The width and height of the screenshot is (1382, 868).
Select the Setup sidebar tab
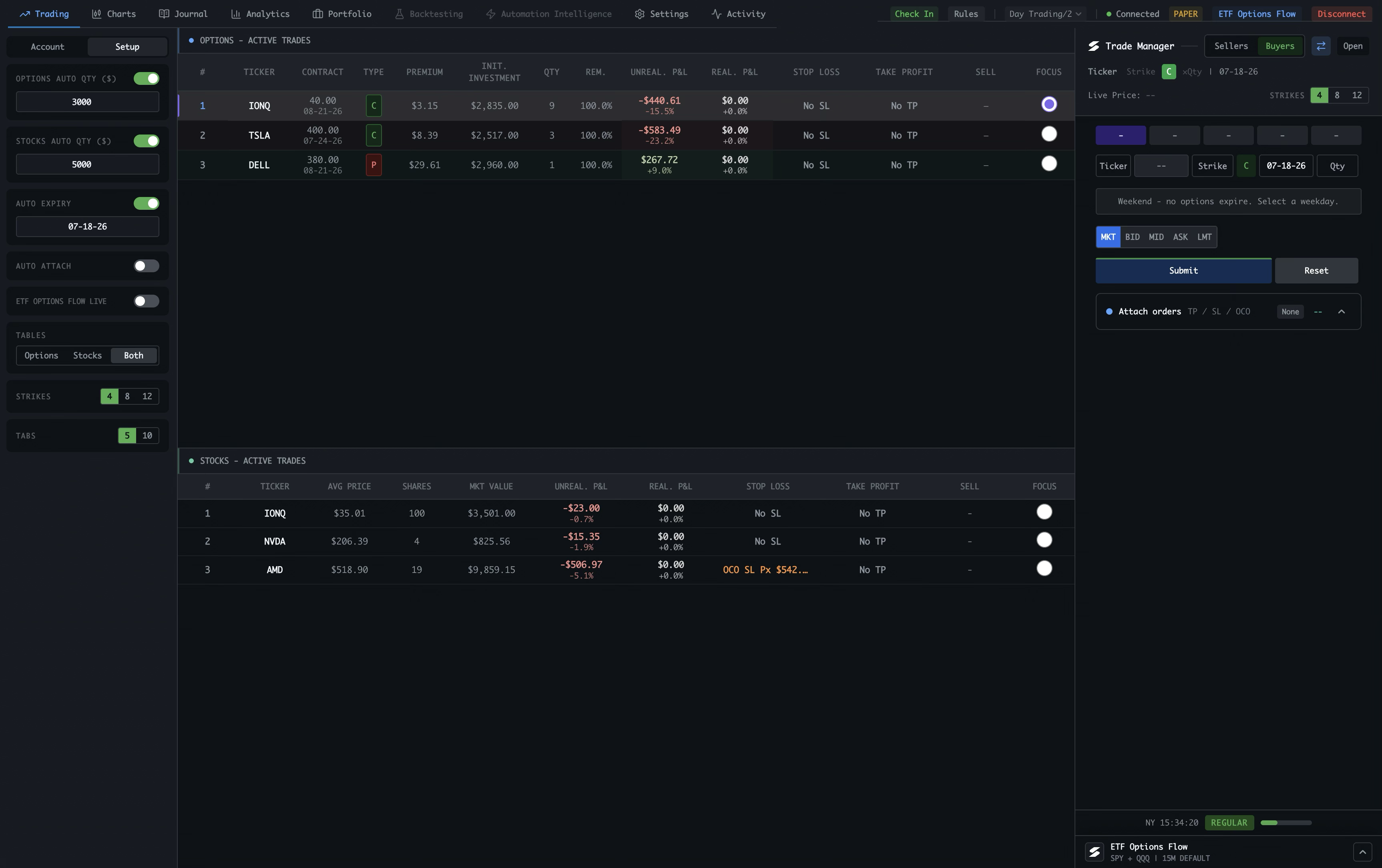coord(127,46)
